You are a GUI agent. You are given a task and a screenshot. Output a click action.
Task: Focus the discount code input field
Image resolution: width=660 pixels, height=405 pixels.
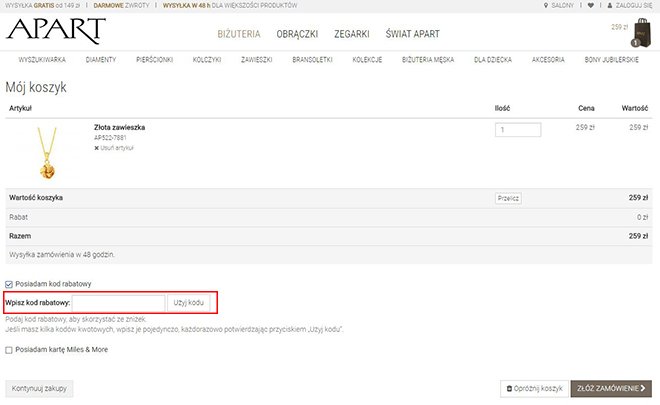point(118,303)
